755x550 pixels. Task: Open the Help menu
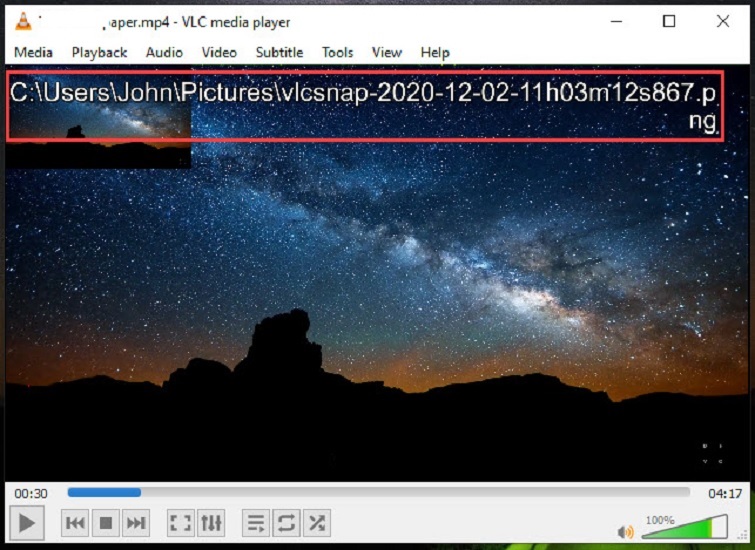[435, 52]
